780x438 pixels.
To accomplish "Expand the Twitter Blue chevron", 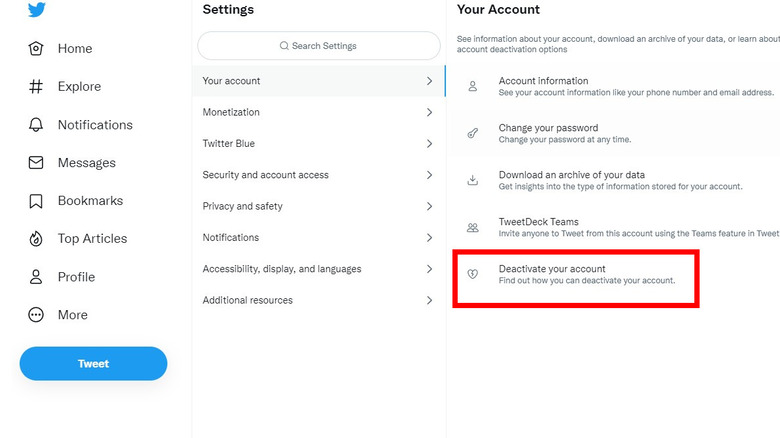I will (429, 144).
